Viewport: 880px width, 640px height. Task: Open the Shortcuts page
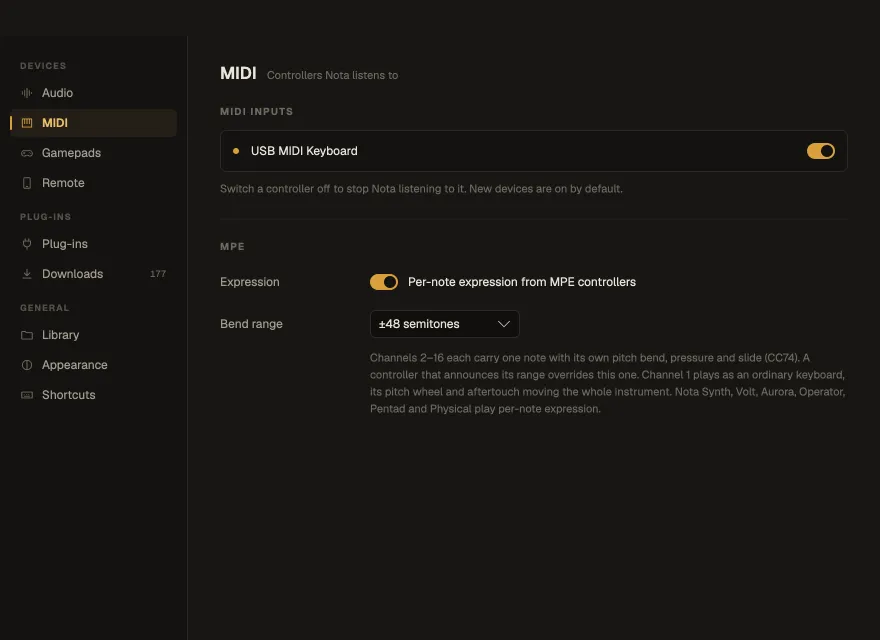[94, 395]
